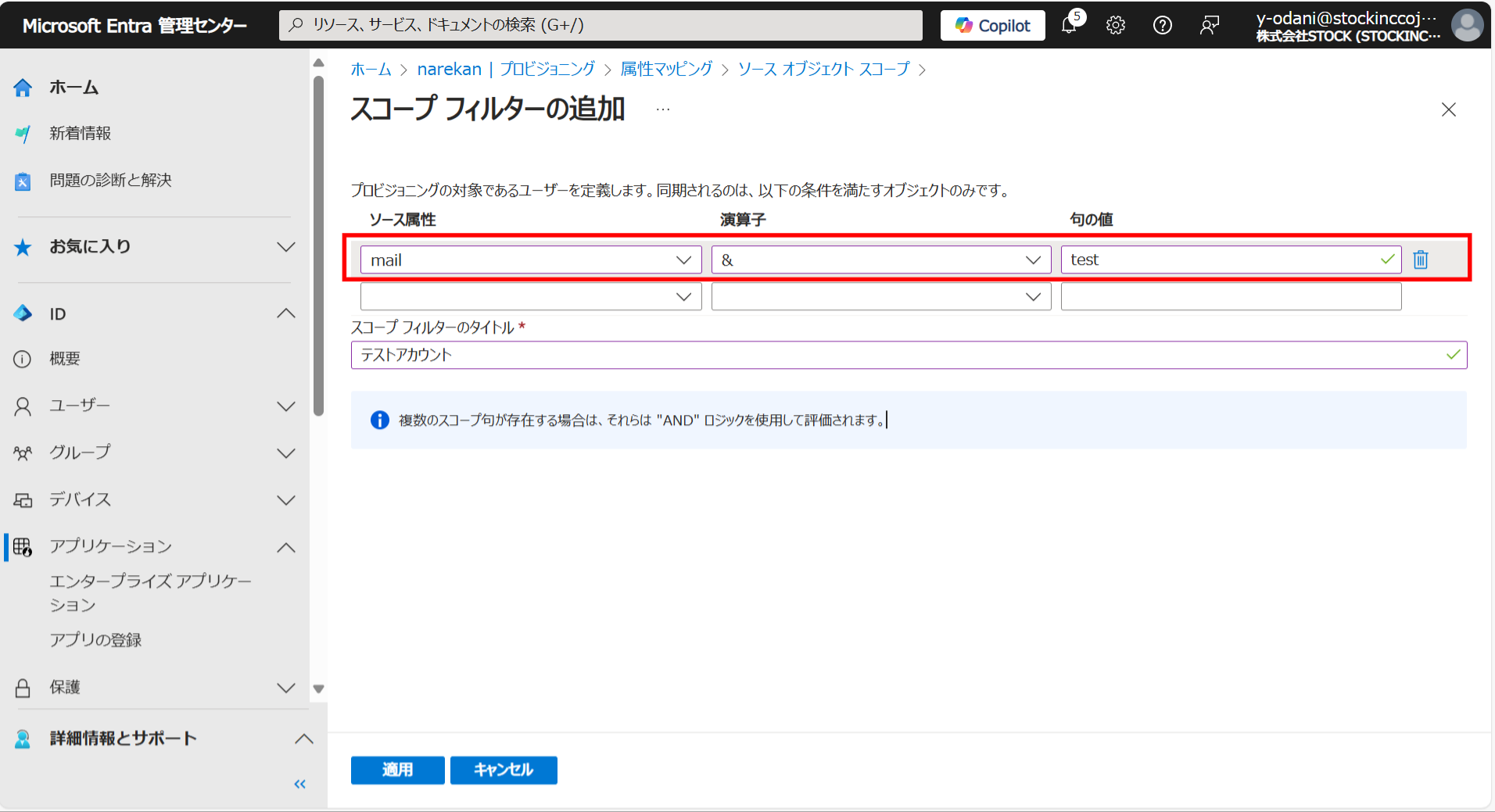The width and height of the screenshot is (1495, 812).
Task: Open 属性マッピング breadcrumb link
Action: pos(666,69)
